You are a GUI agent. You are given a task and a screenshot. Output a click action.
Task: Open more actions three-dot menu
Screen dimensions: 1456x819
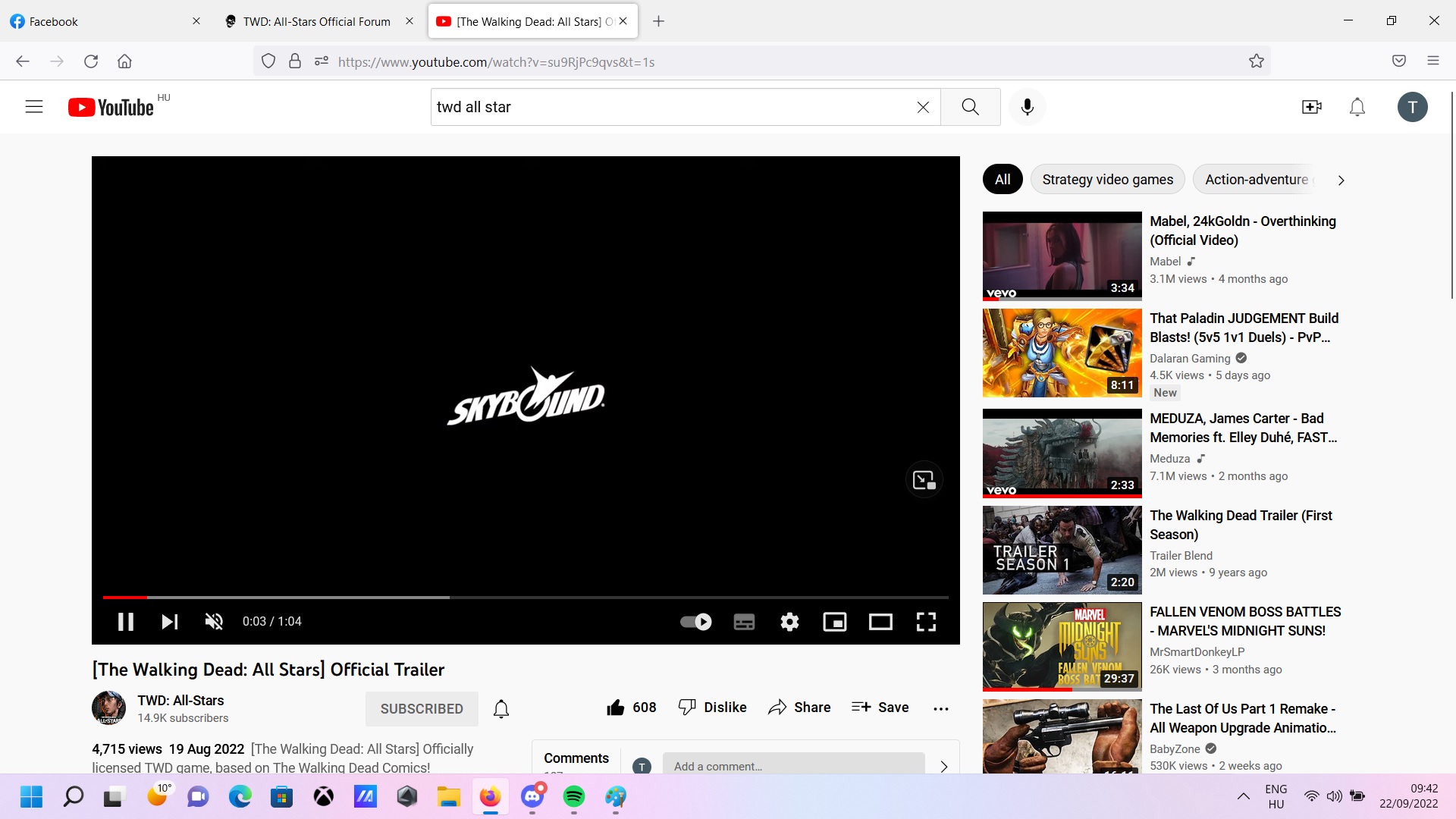pos(941,708)
